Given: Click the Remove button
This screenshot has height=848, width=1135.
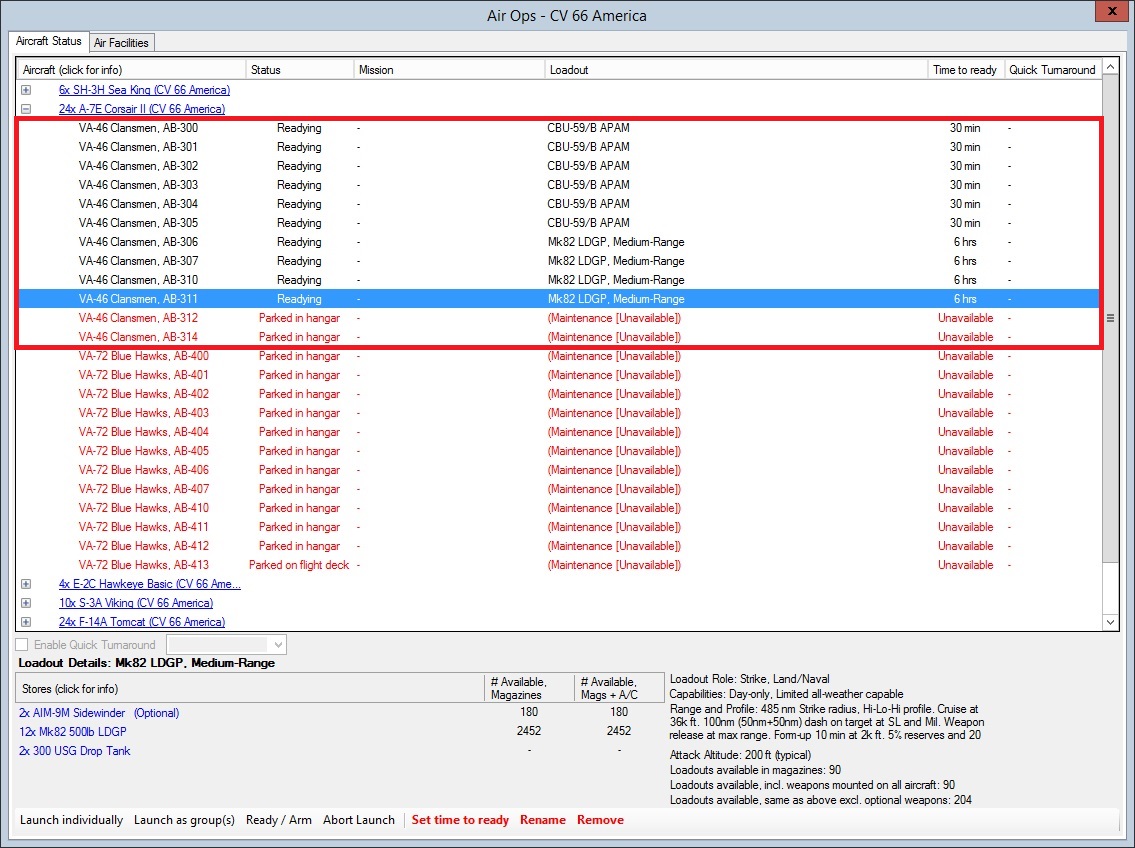Looking at the screenshot, I should tap(600, 820).
